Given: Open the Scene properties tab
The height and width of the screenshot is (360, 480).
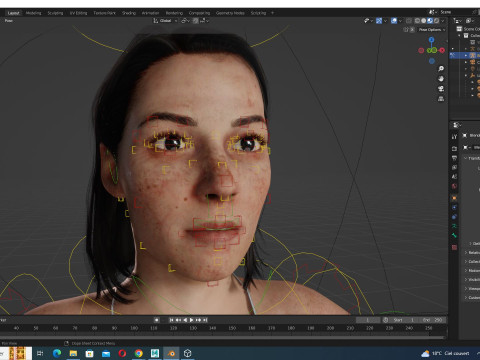Looking at the screenshot, I should click(x=454, y=177).
